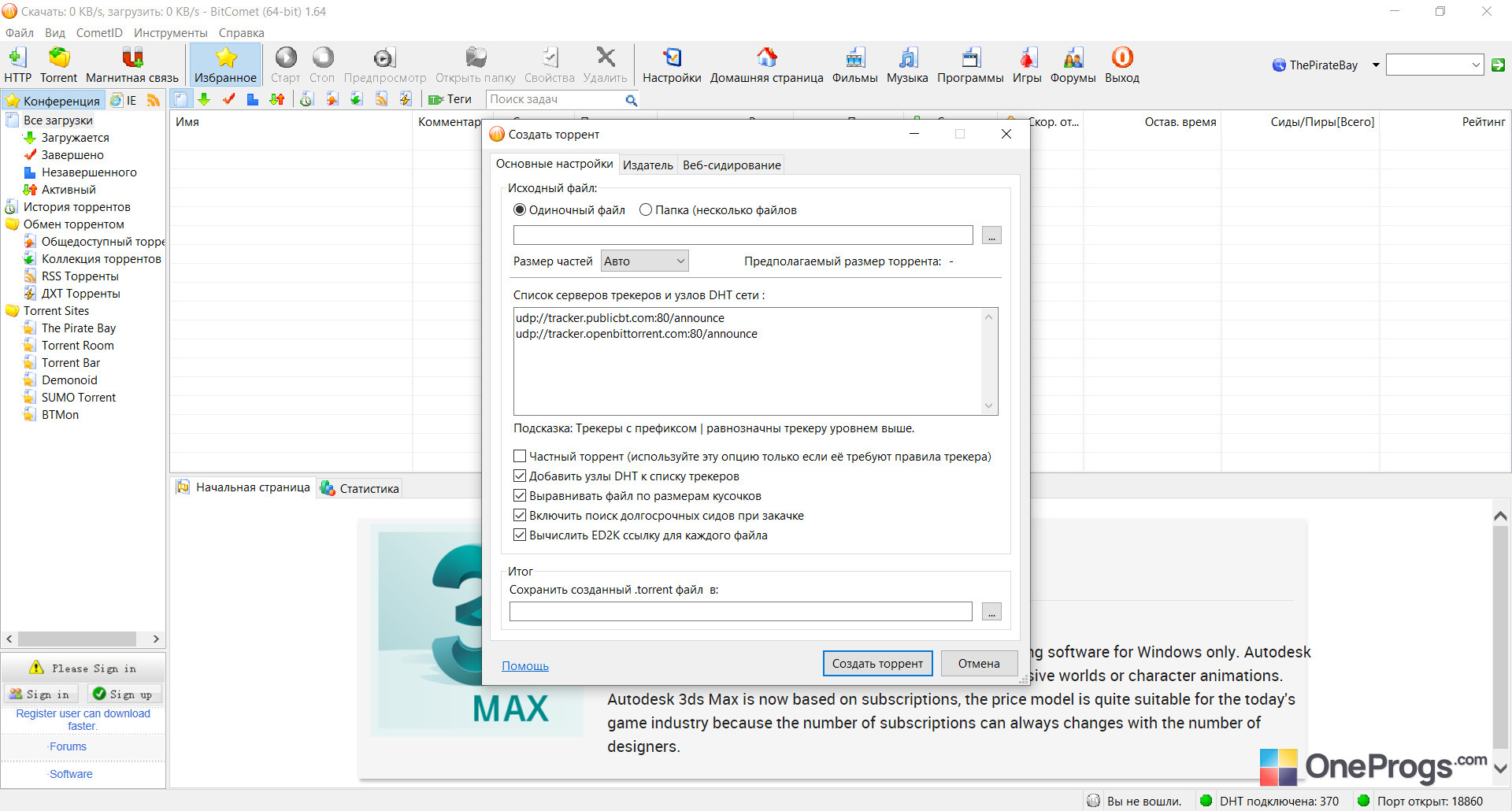The height and width of the screenshot is (811, 1512).
Task: Click the Поиск задач search field
Action: tap(555, 99)
